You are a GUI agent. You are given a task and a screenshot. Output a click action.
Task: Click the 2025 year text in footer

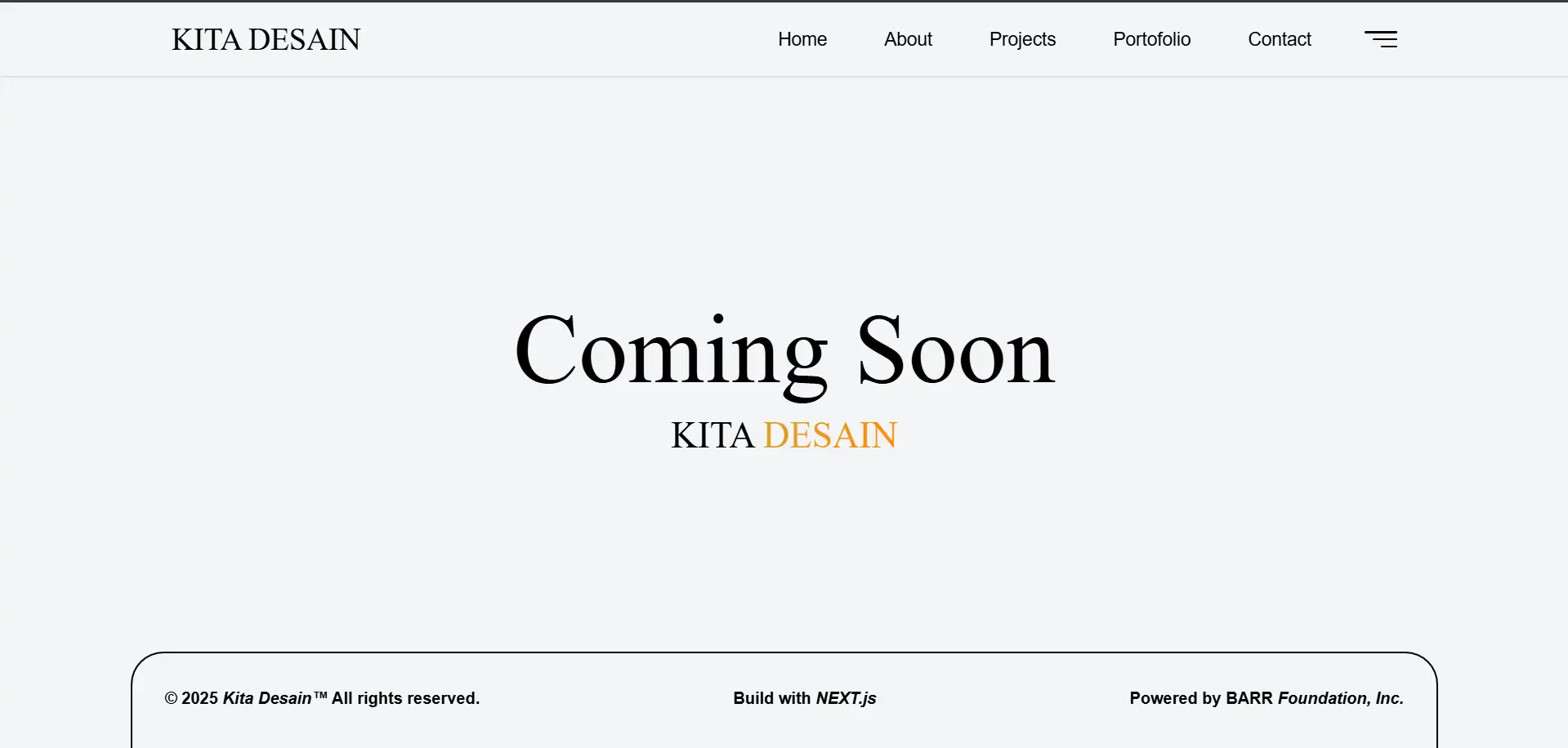[200, 698]
